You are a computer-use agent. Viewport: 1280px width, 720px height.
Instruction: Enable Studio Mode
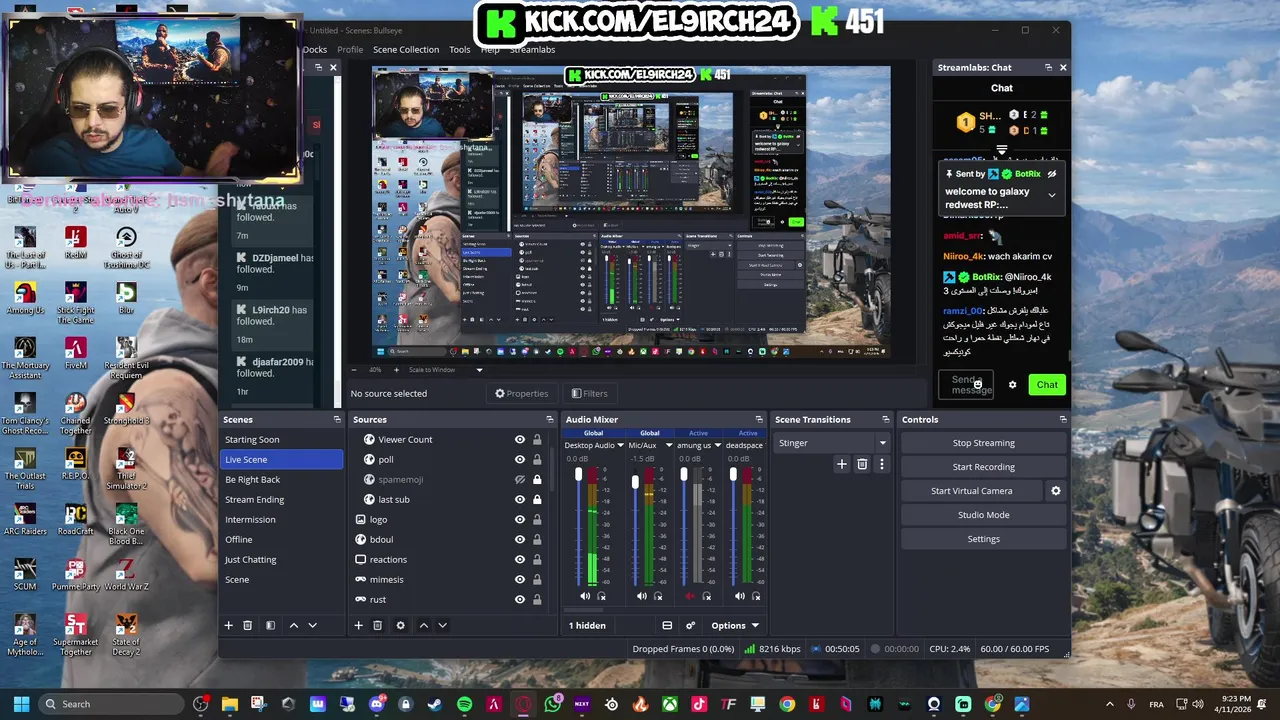click(983, 515)
